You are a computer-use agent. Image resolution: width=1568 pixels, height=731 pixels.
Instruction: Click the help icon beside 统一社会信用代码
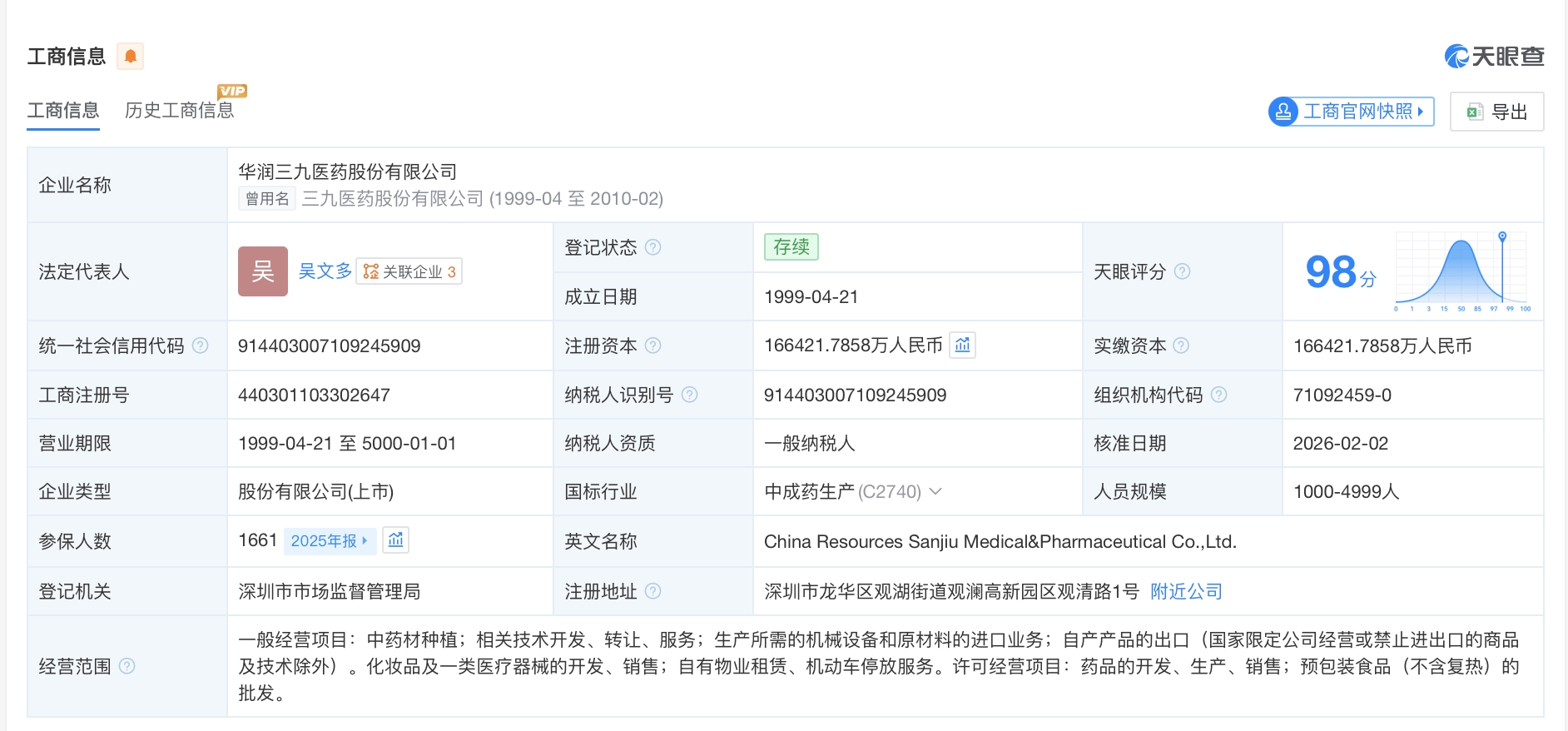[x=201, y=346]
